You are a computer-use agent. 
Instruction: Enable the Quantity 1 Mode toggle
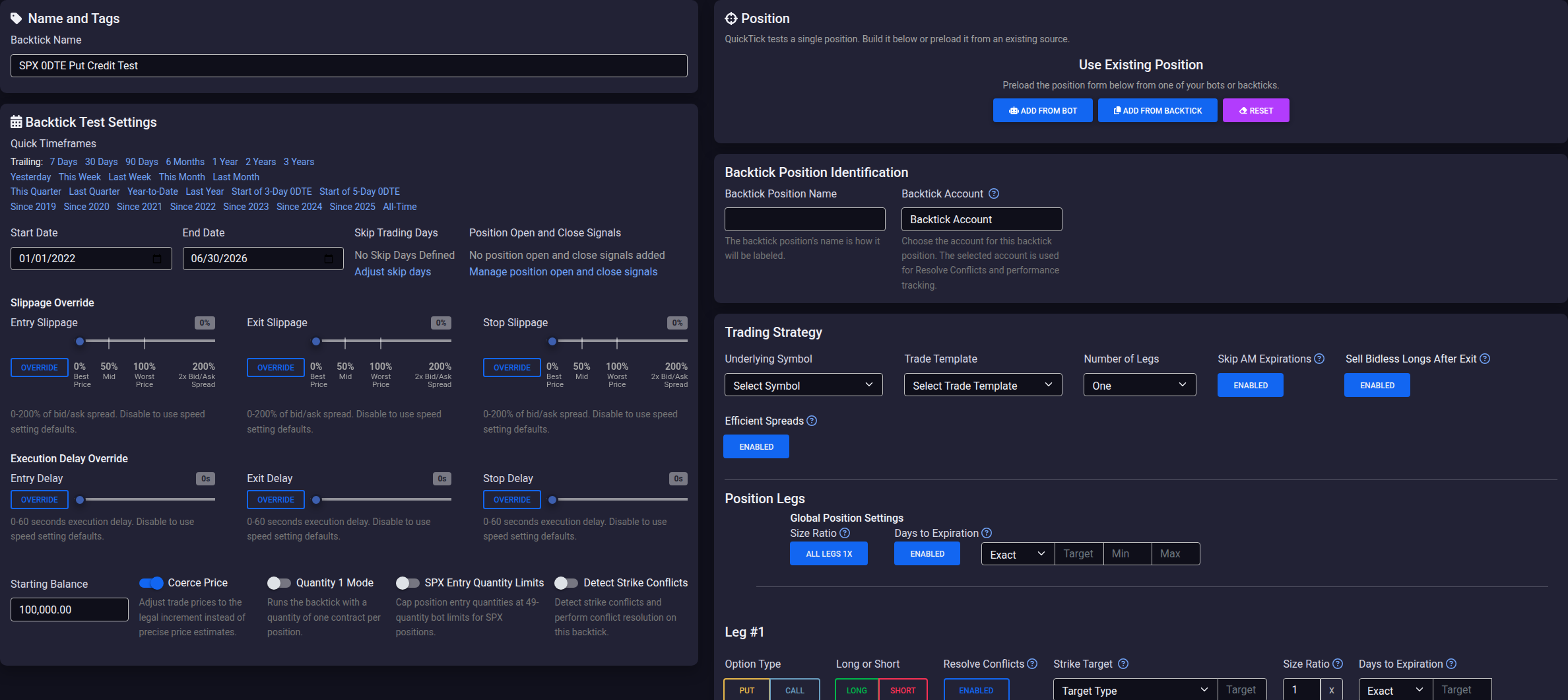[x=278, y=582]
